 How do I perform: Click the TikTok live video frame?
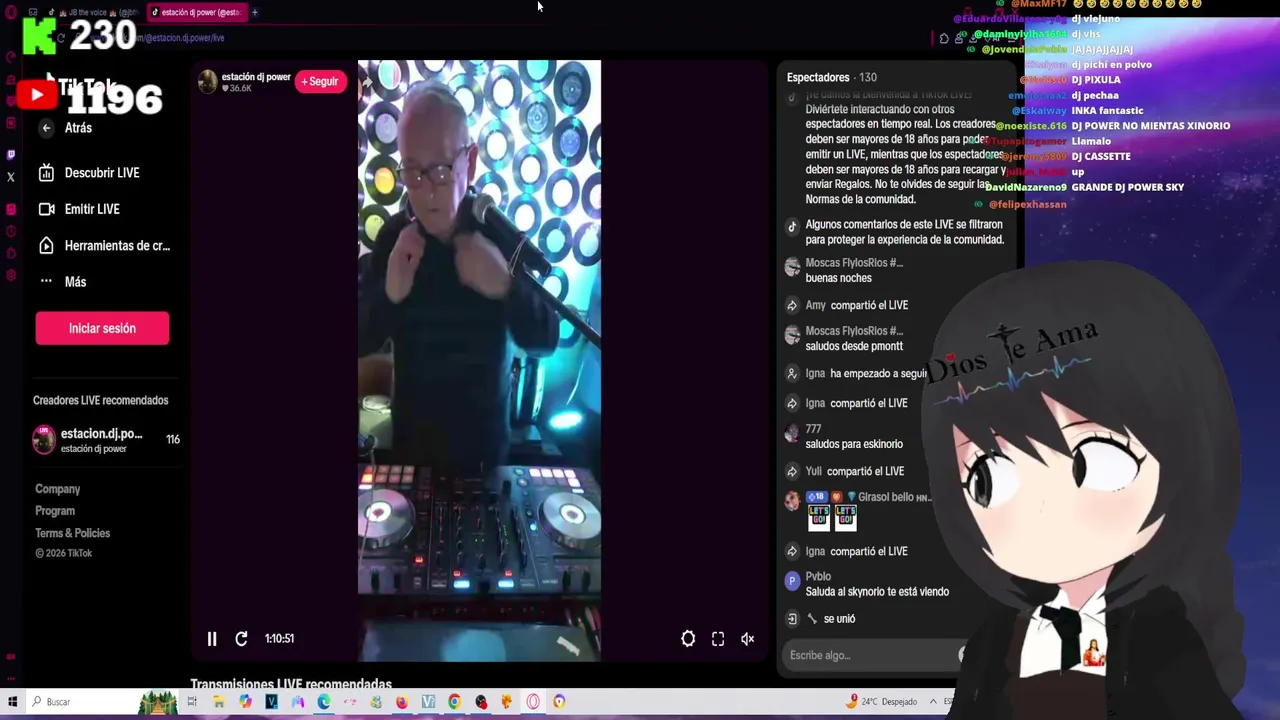(x=479, y=360)
